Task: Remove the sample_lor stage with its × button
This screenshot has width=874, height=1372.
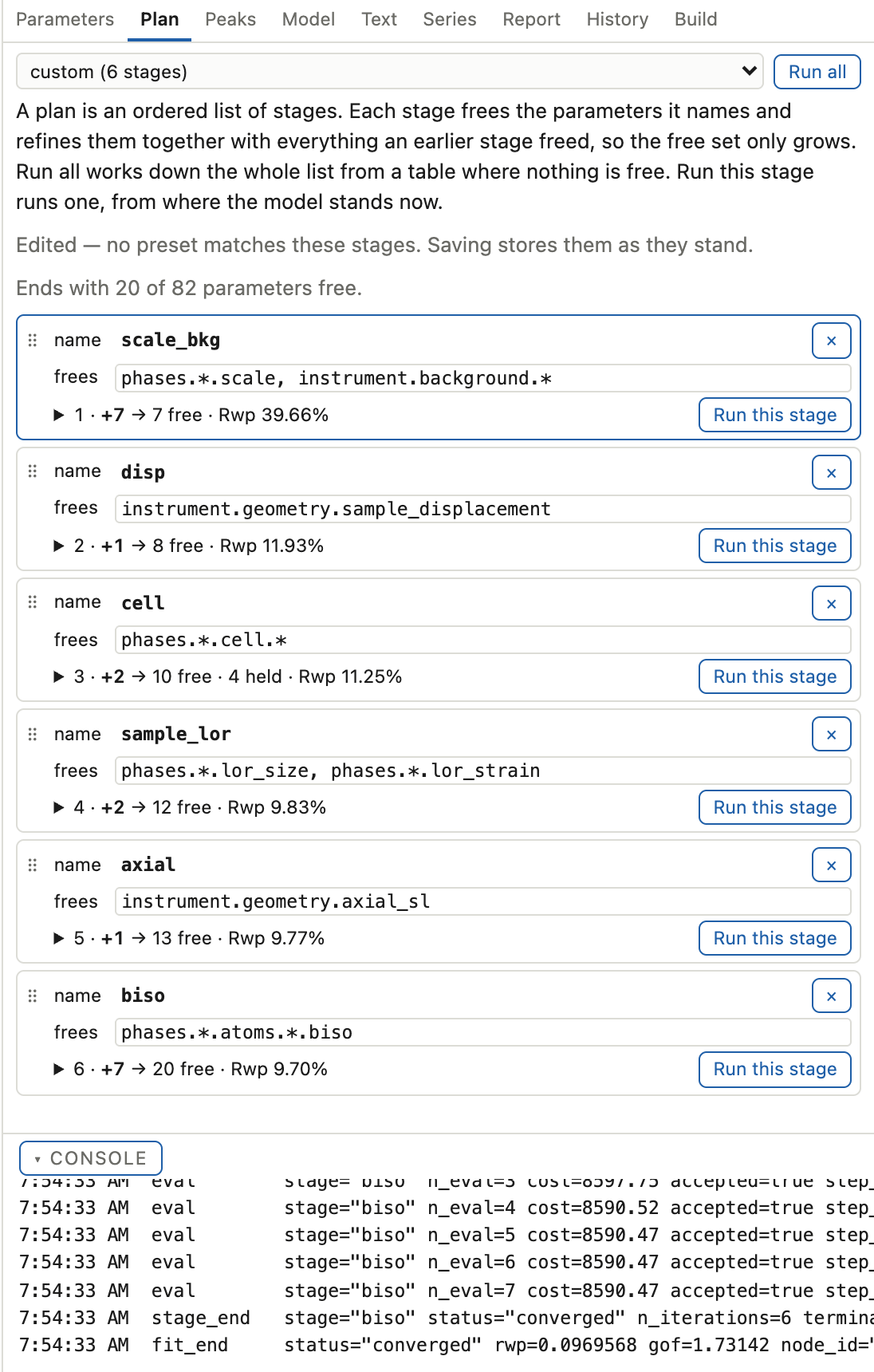Action: [x=832, y=735]
